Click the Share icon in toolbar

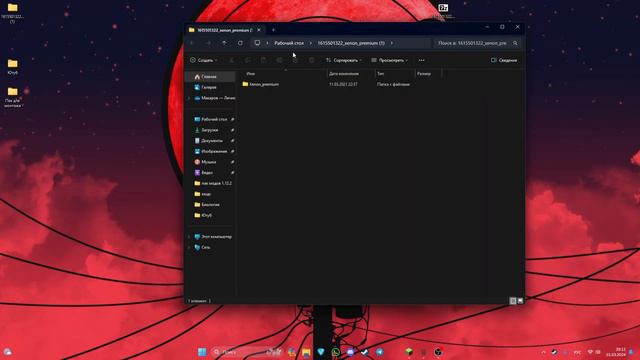(x=295, y=60)
